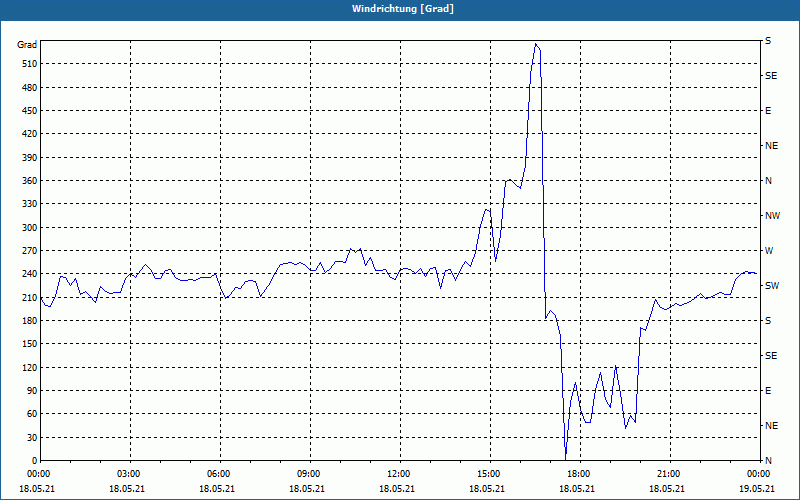
Task: Select the 0 label at the axis origin
Action: click(x=34, y=460)
